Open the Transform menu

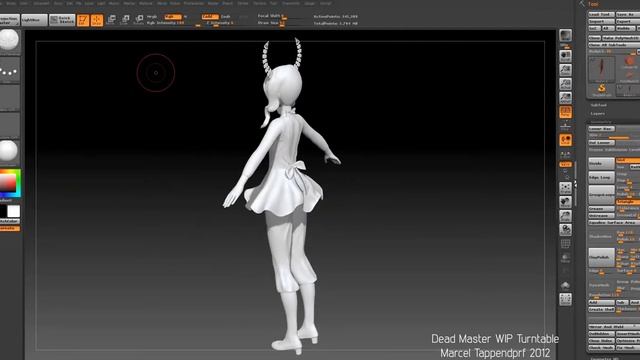pos(291,3)
